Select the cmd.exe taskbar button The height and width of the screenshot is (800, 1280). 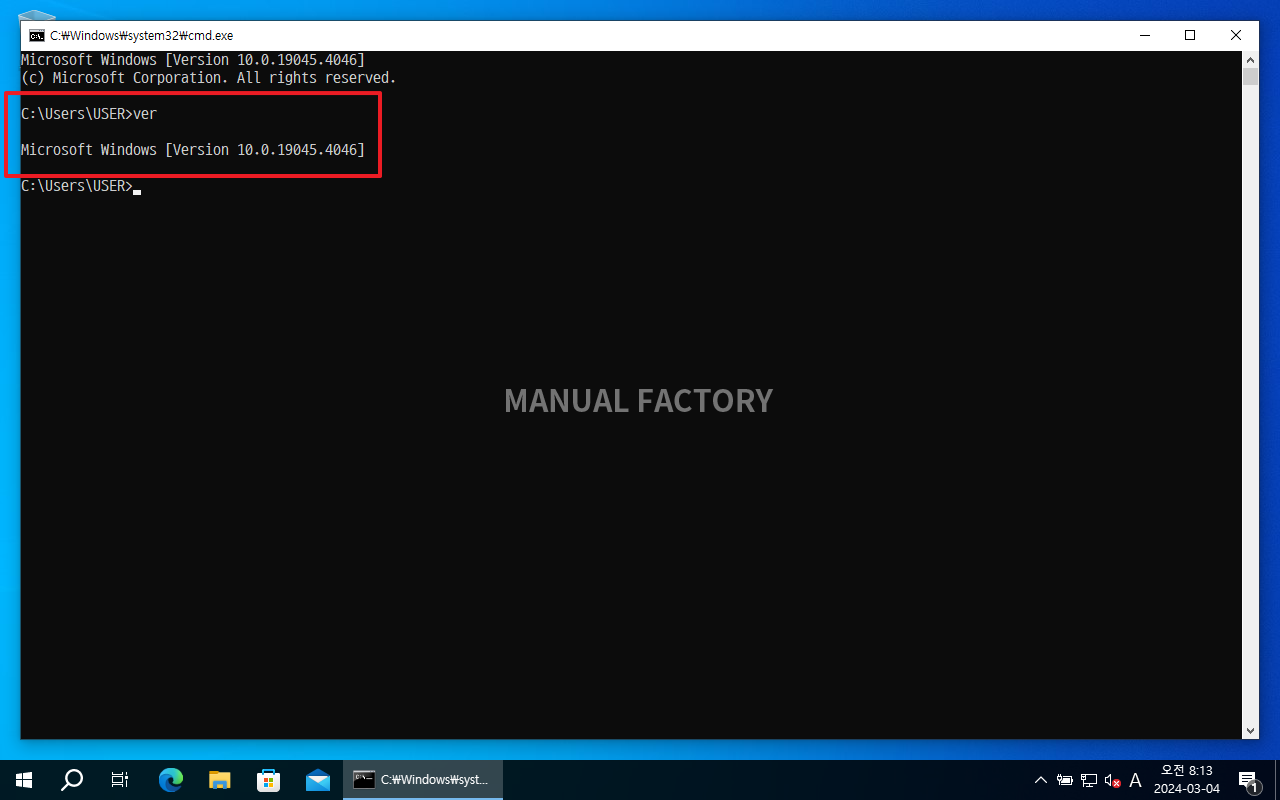click(423, 780)
